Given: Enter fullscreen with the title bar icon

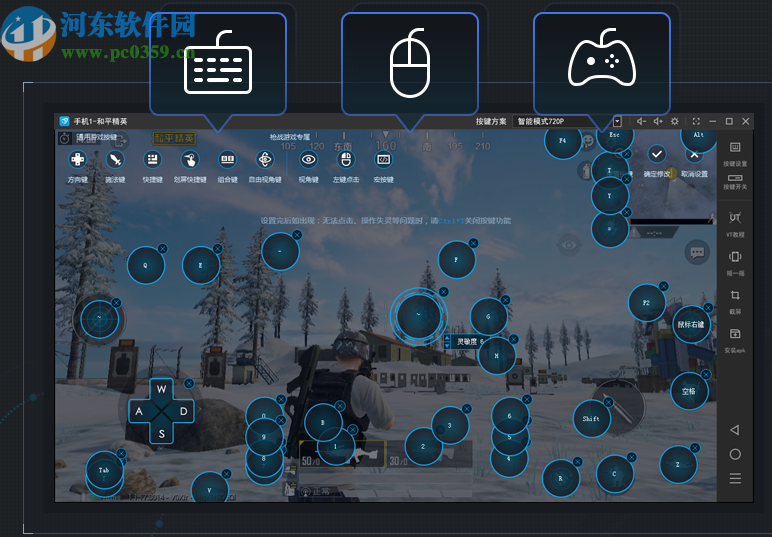Looking at the screenshot, I should pos(696,121).
